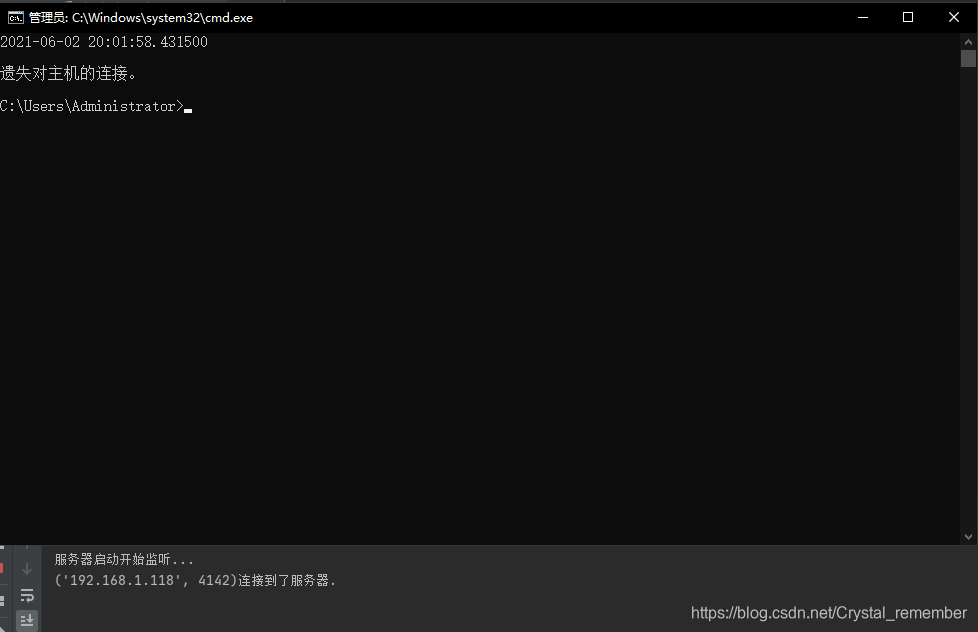This screenshot has height=632, width=978.
Task: Select the Soft-Wrap icon in run console
Action: pyautogui.click(x=27, y=593)
